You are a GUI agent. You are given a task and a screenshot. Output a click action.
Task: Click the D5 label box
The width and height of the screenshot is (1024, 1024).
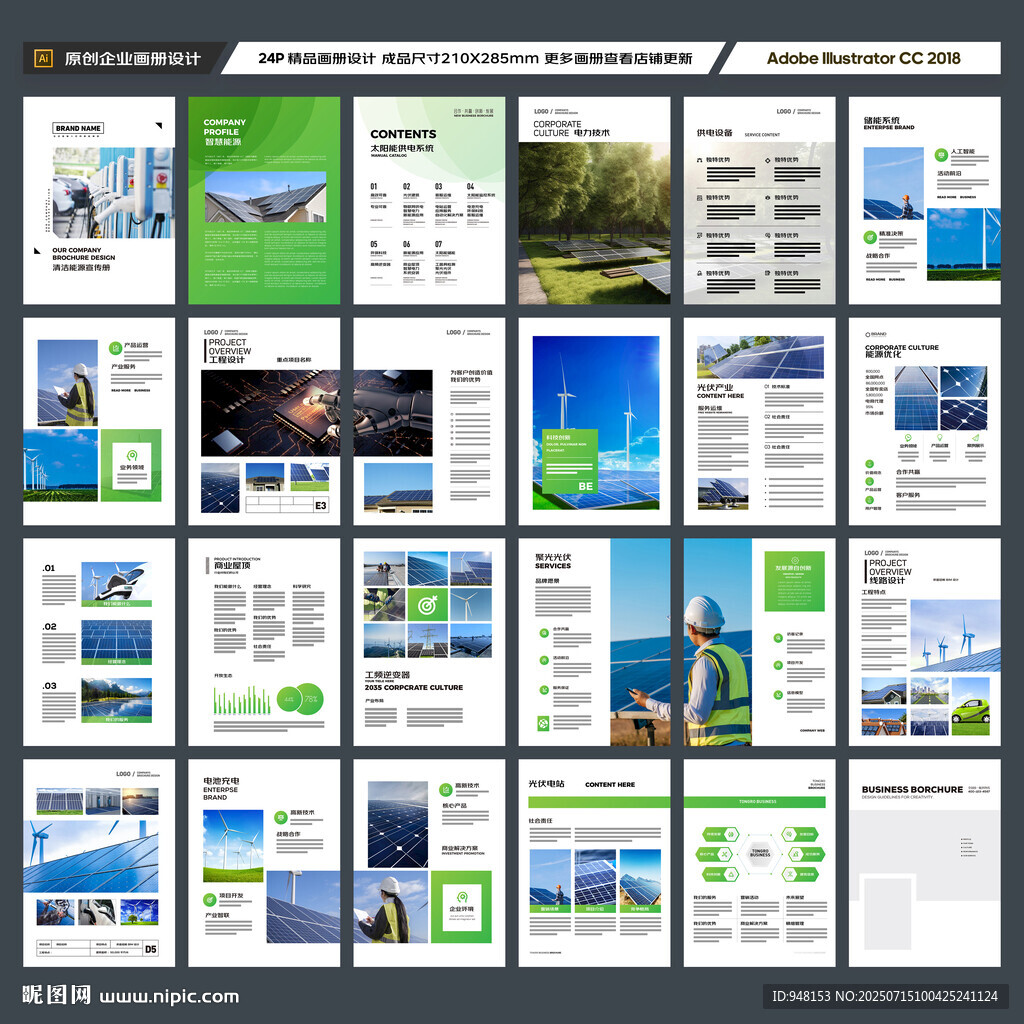pyautogui.click(x=150, y=949)
